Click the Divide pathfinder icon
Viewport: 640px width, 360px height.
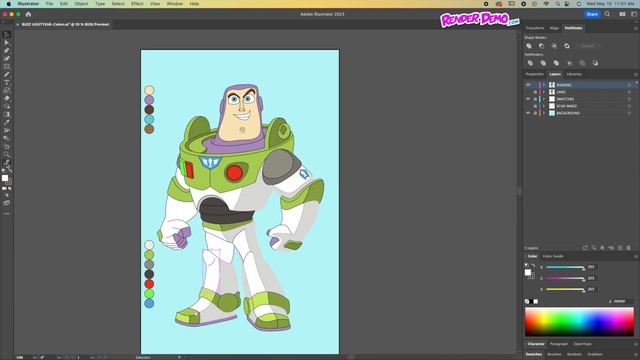click(530, 63)
